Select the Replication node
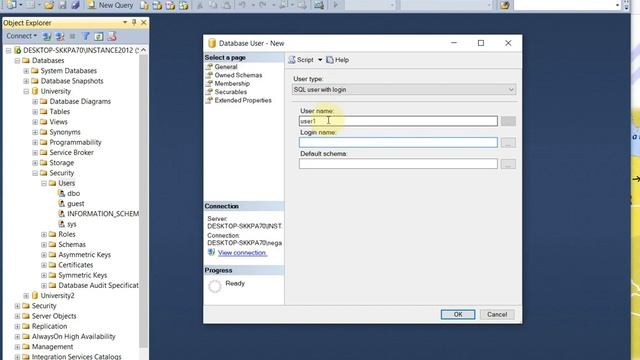The height and width of the screenshot is (360, 640). pyautogui.click(x=49, y=326)
